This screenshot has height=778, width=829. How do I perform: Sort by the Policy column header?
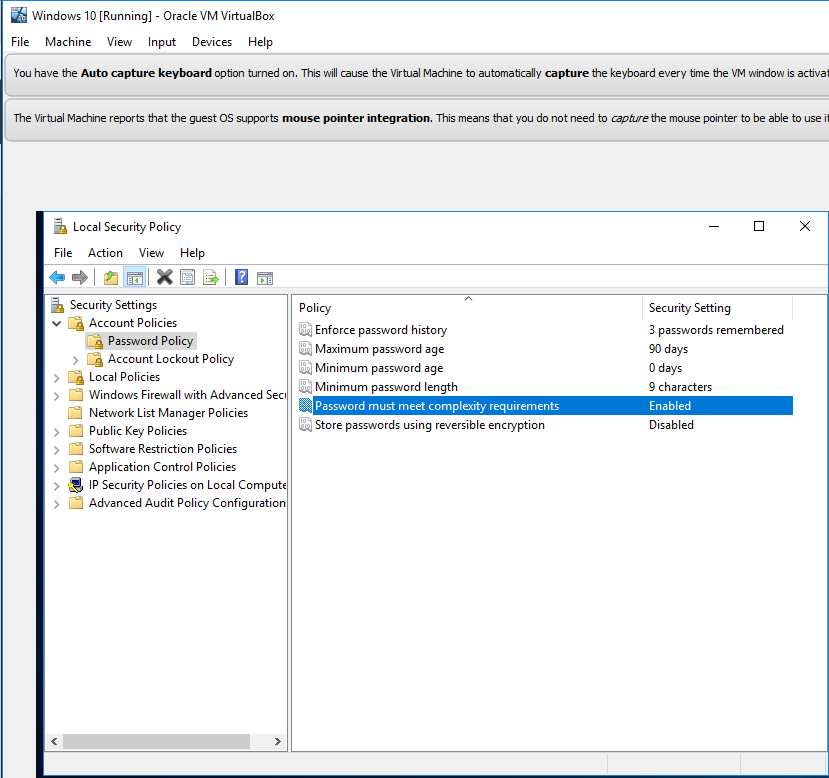click(x=467, y=308)
